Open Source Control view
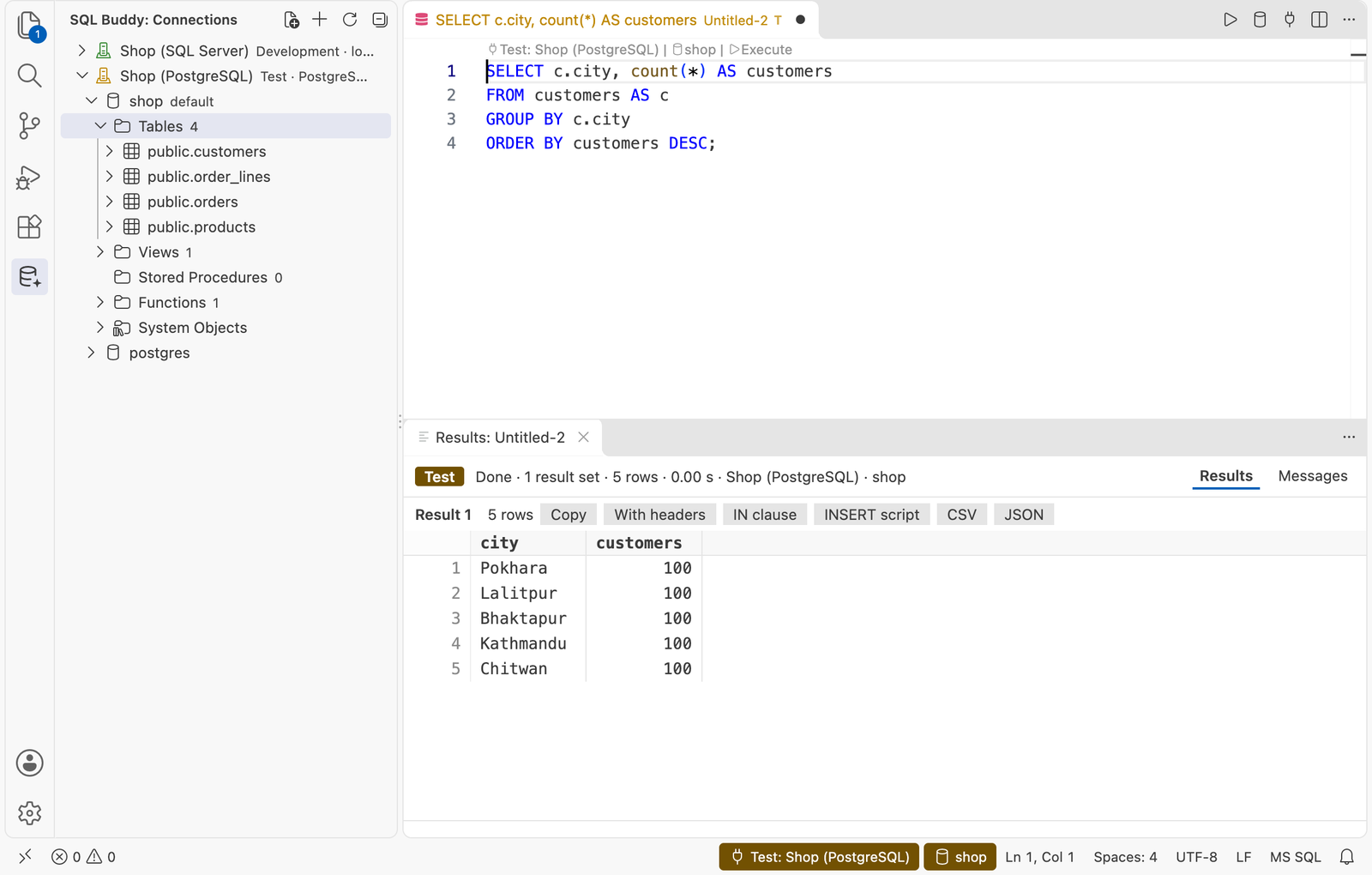 click(30, 126)
